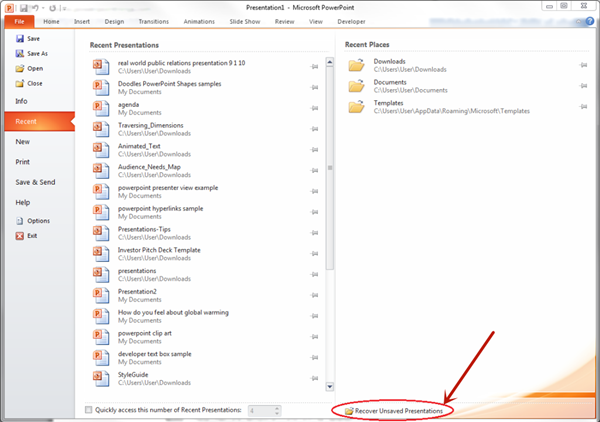
Task: Click the Traversing_Dimensions file icon
Action: pyautogui.click(x=101, y=129)
